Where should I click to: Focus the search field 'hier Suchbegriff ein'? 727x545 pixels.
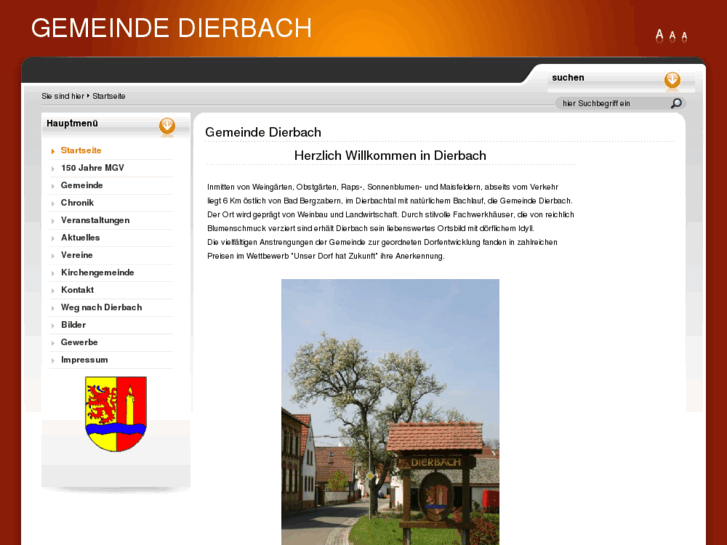tap(614, 103)
